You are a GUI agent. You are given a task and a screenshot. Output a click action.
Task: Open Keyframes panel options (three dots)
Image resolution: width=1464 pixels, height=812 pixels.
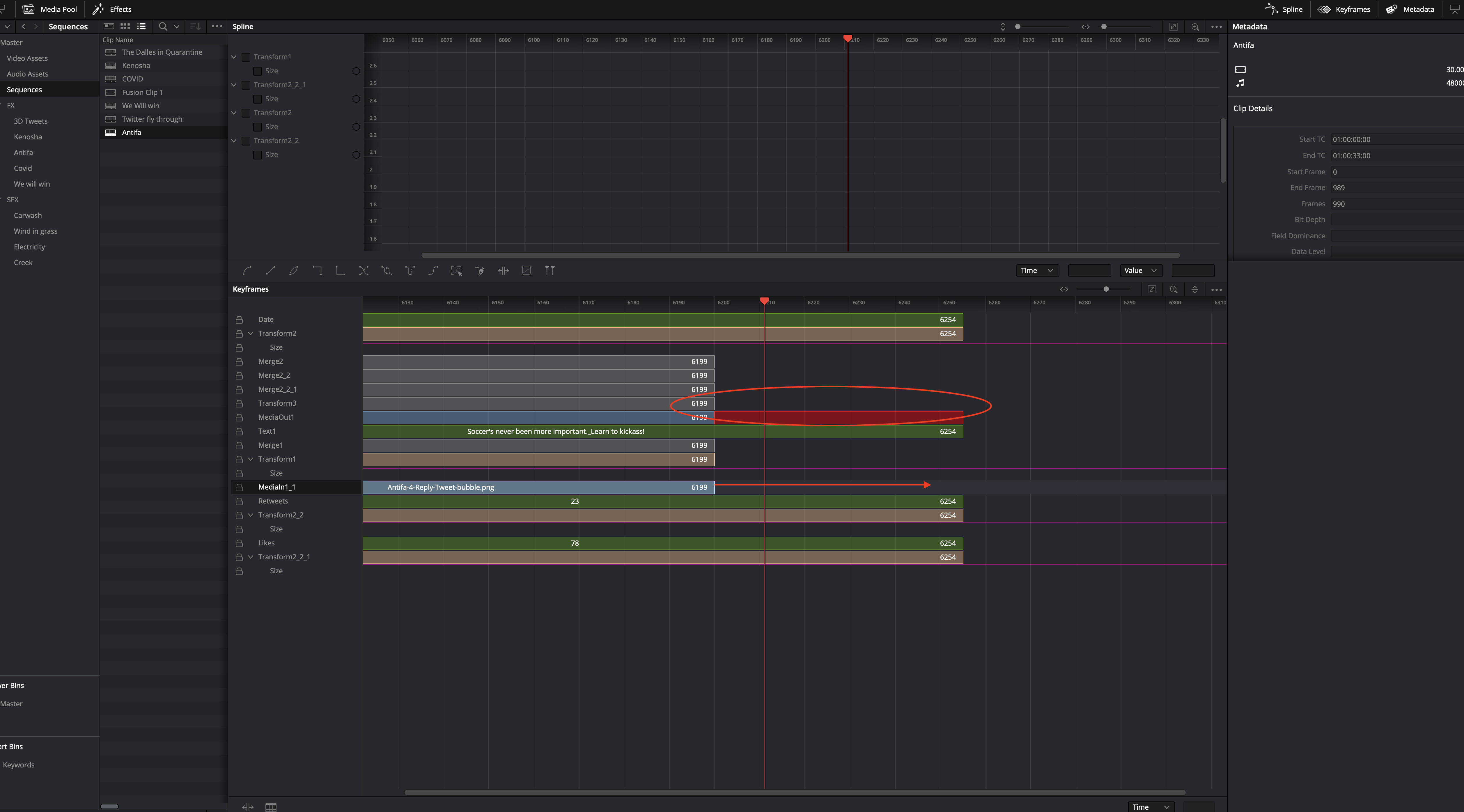1216,289
